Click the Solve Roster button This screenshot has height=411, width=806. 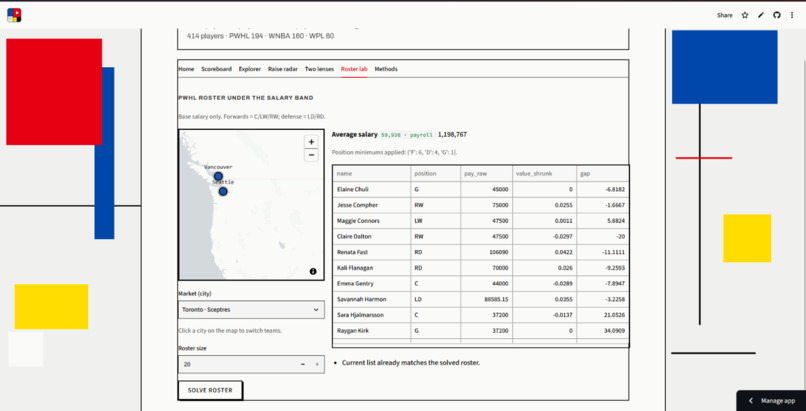coord(210,390)
